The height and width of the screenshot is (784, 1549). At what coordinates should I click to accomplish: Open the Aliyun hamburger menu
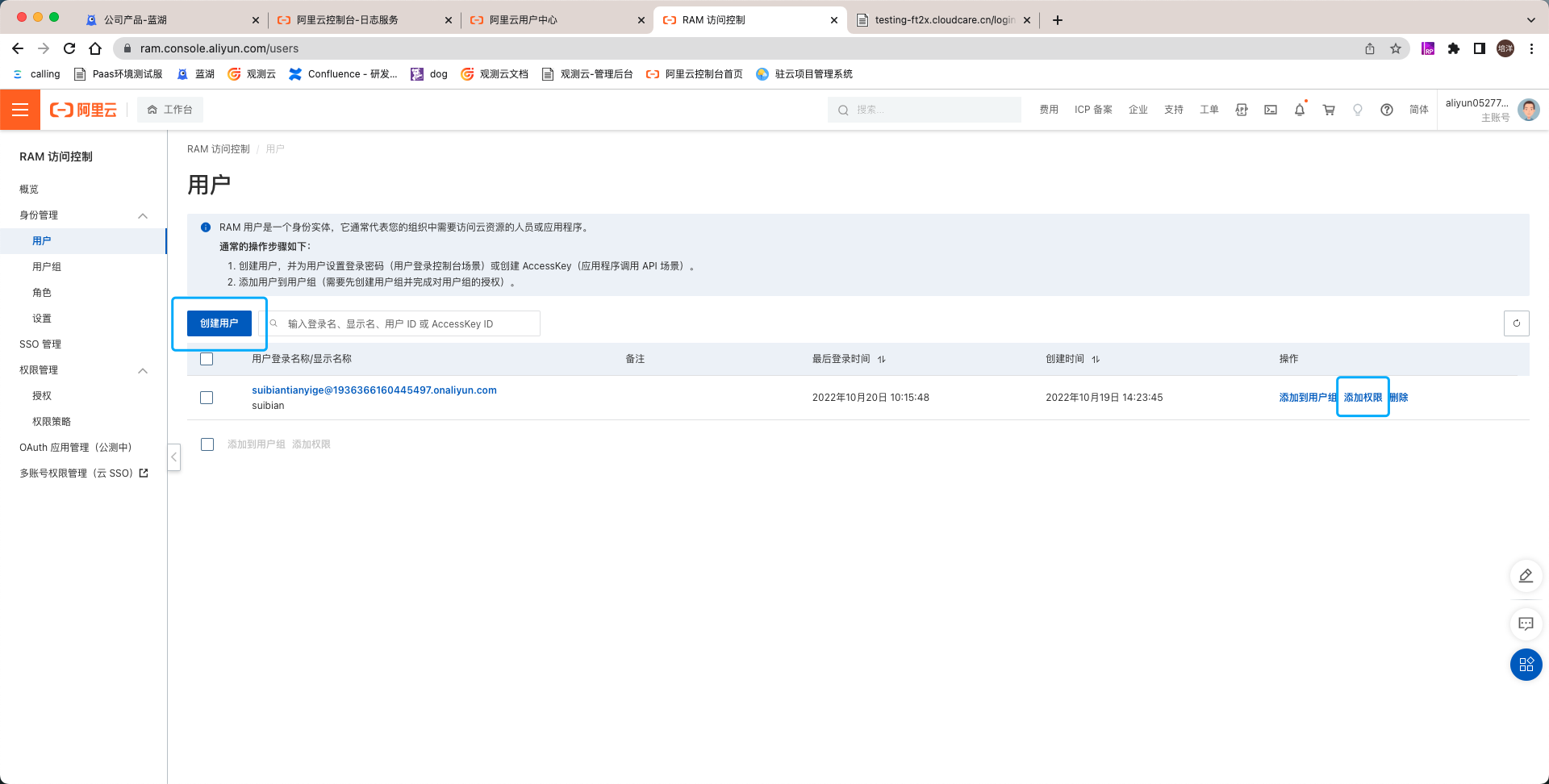click(x=20, y=110)
